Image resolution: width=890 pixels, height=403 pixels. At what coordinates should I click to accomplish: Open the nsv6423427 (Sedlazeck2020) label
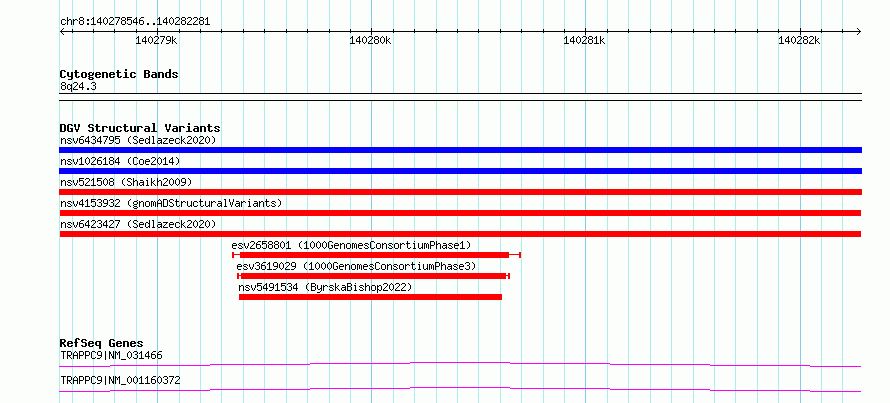coord(138,224)
